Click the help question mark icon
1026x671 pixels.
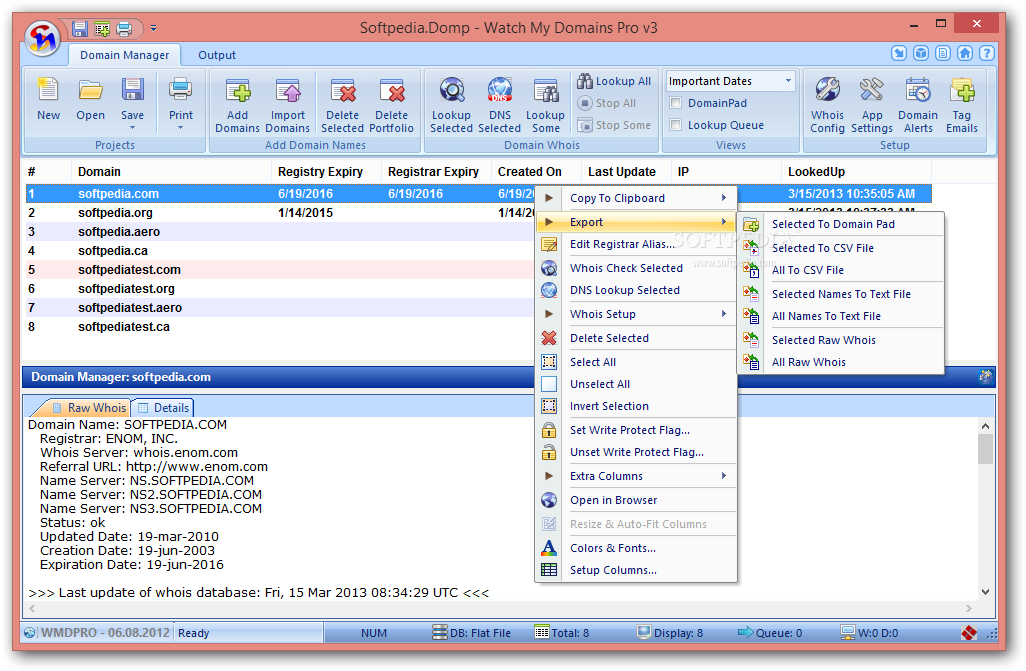click(987, 53)
